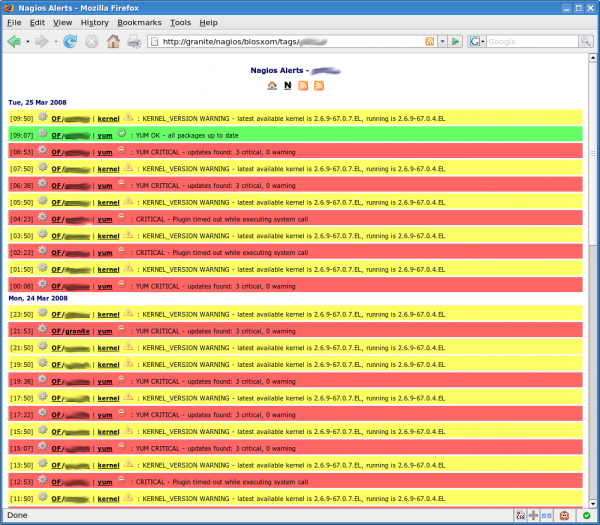Open the Google search engine selector
600x525 pixels.
pos(476,42)
